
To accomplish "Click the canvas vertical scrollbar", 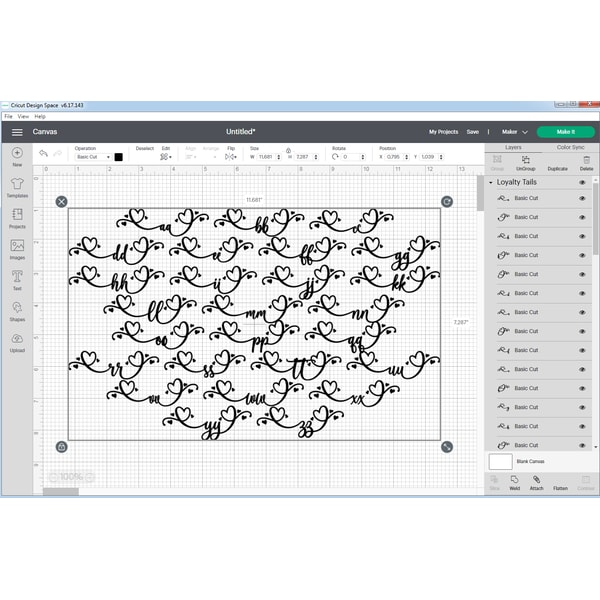I will (480, 193).
